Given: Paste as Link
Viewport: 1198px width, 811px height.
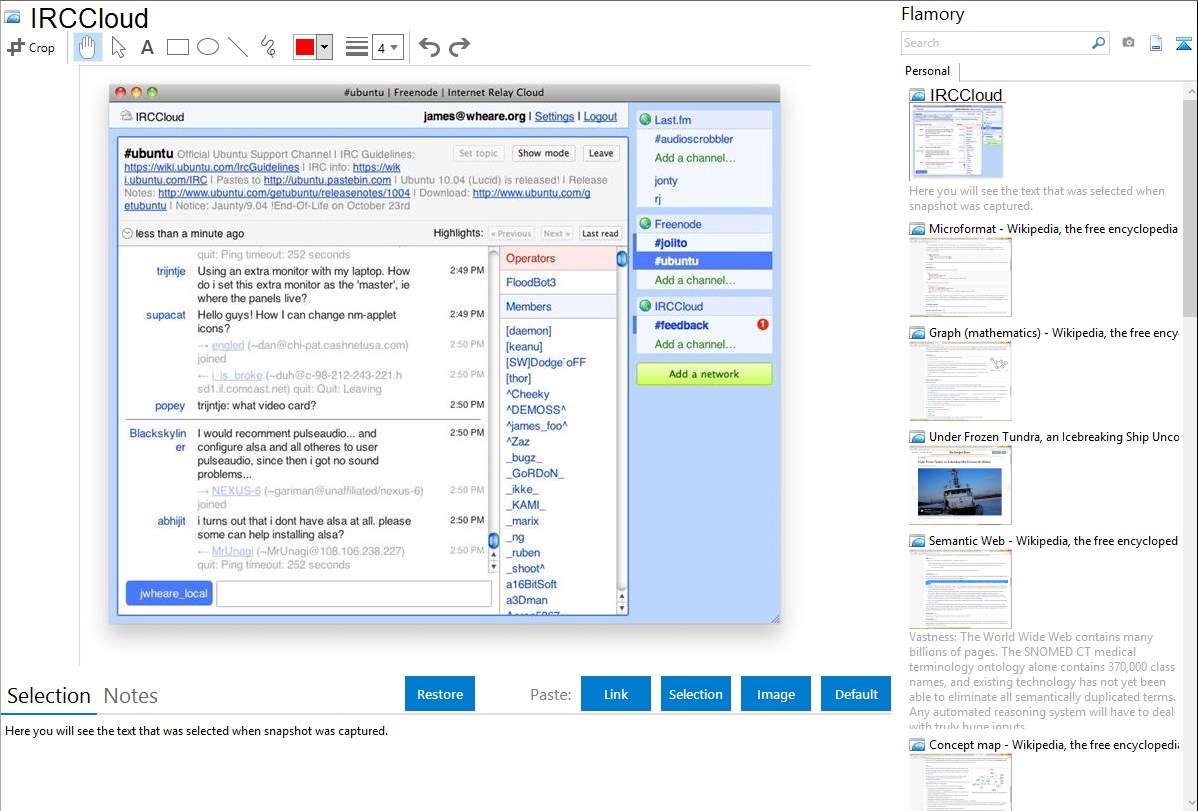Looking at the screenshot, I should coord(616,694).
